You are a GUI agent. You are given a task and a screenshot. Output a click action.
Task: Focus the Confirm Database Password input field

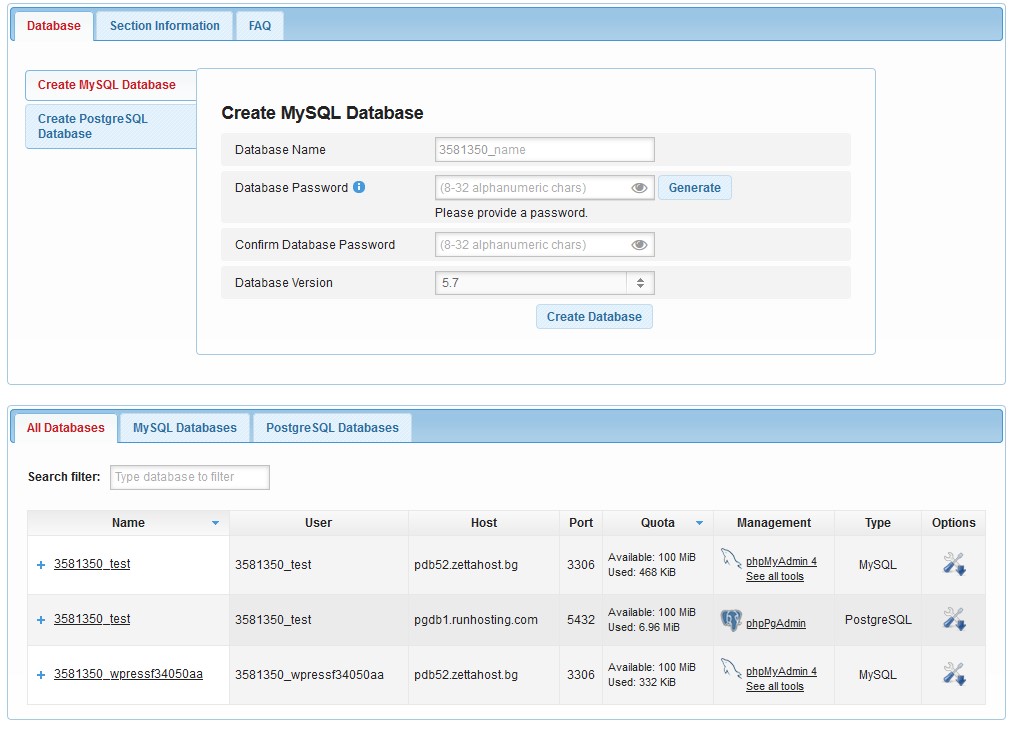click(x=545, y=245)
